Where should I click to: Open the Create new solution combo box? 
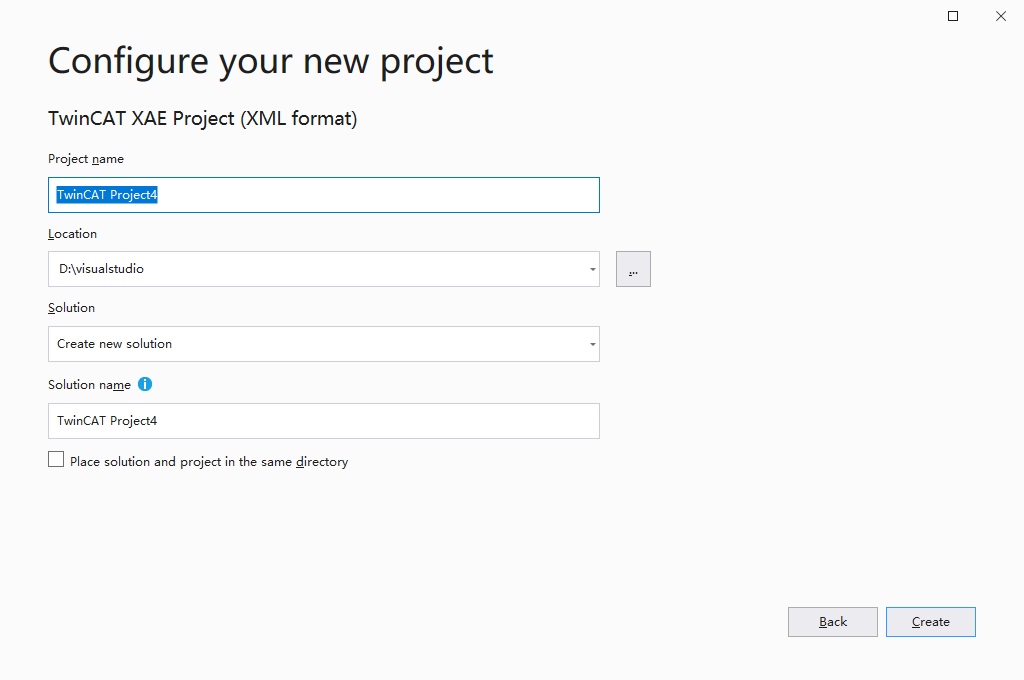[x=324, y=344]
